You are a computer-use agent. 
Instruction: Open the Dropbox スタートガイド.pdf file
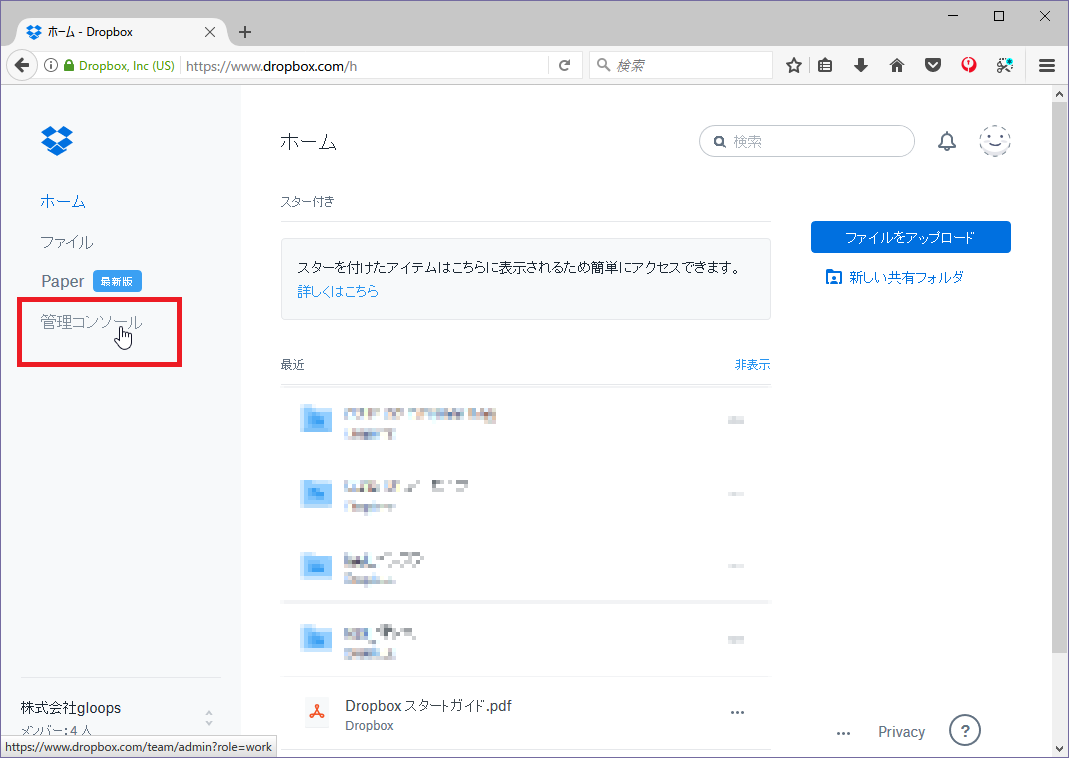coord(428,706)
